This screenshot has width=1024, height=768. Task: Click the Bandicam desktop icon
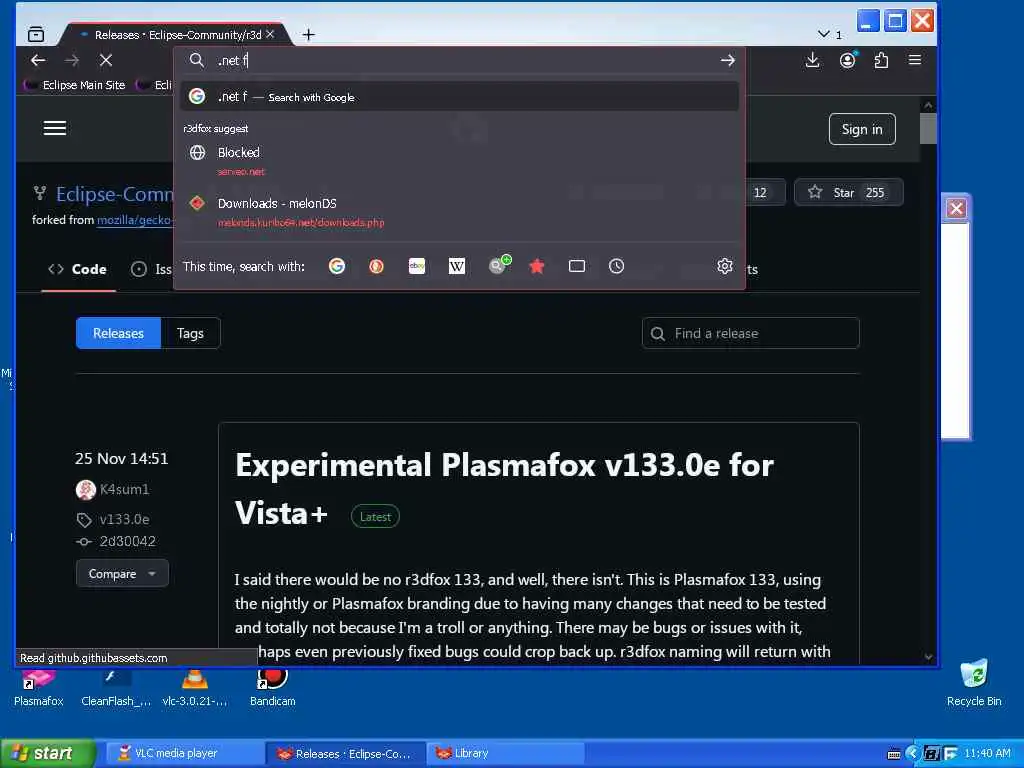click(272, 687)
